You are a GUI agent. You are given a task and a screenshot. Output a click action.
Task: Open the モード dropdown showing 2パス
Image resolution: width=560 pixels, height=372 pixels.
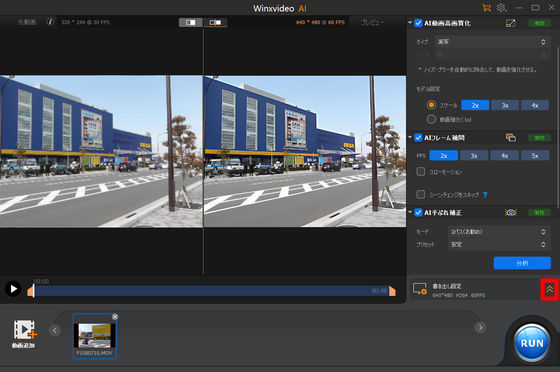498,232
